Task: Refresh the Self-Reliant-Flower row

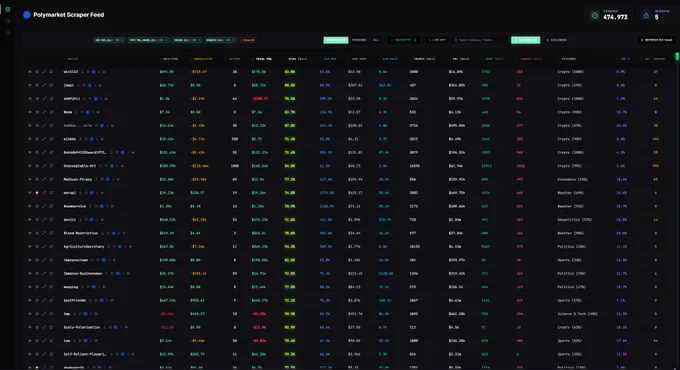Action: [51, 354]
